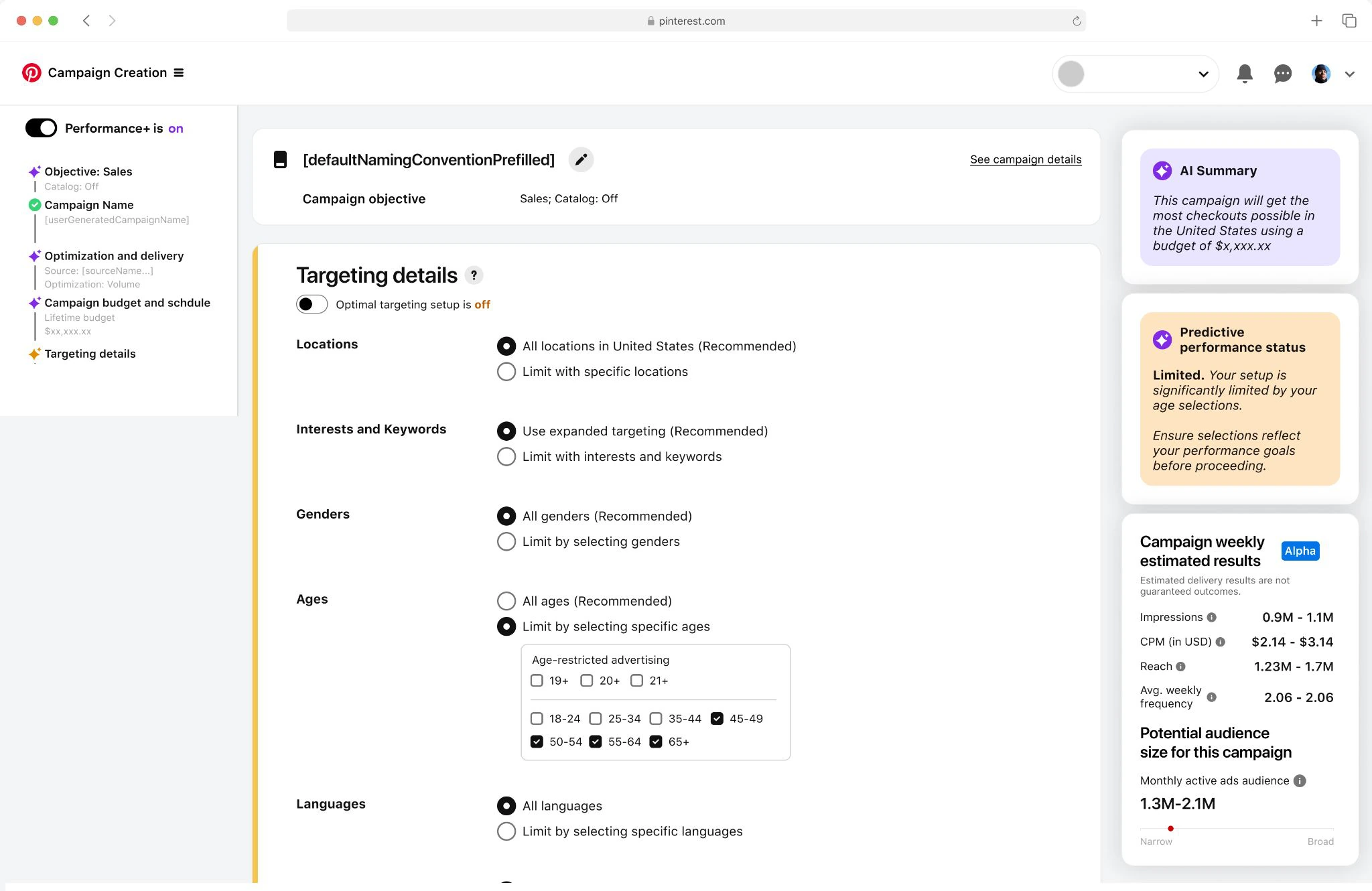
Task: Select Limit with specific locations
Action: pos(506,371)
